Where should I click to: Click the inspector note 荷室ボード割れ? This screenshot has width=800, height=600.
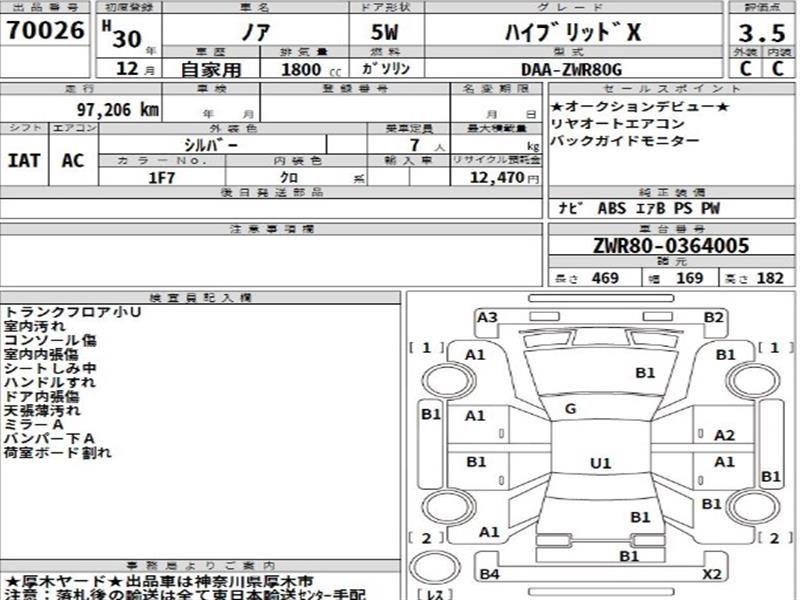[x=57, y=452]
